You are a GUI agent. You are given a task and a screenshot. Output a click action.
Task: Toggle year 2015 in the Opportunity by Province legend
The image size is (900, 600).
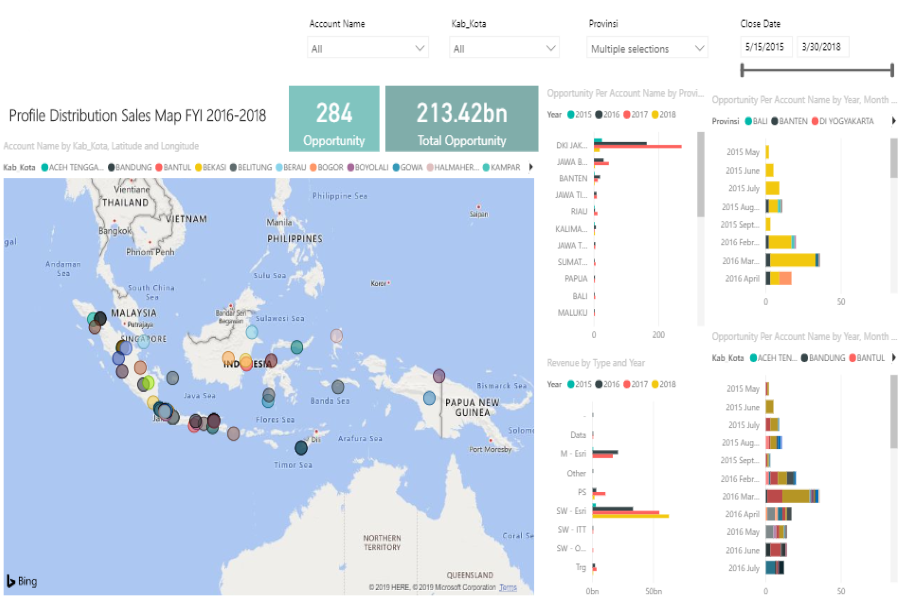(571, 115)
